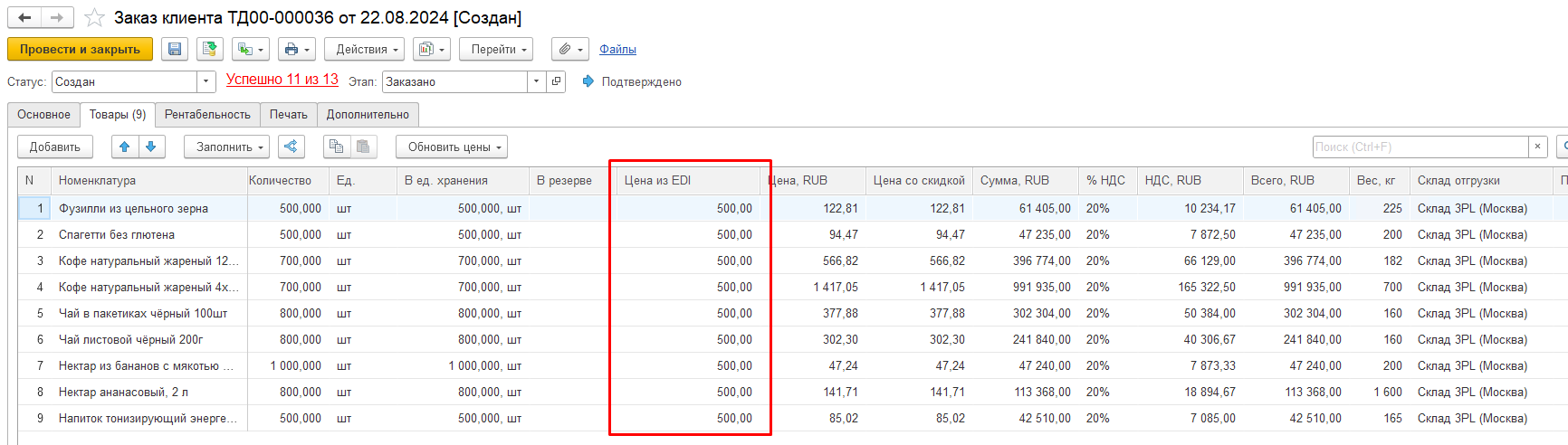Move selected row down with arrow
The height and width of the screenshot is (445, 1568).
(x=151, y=147)
